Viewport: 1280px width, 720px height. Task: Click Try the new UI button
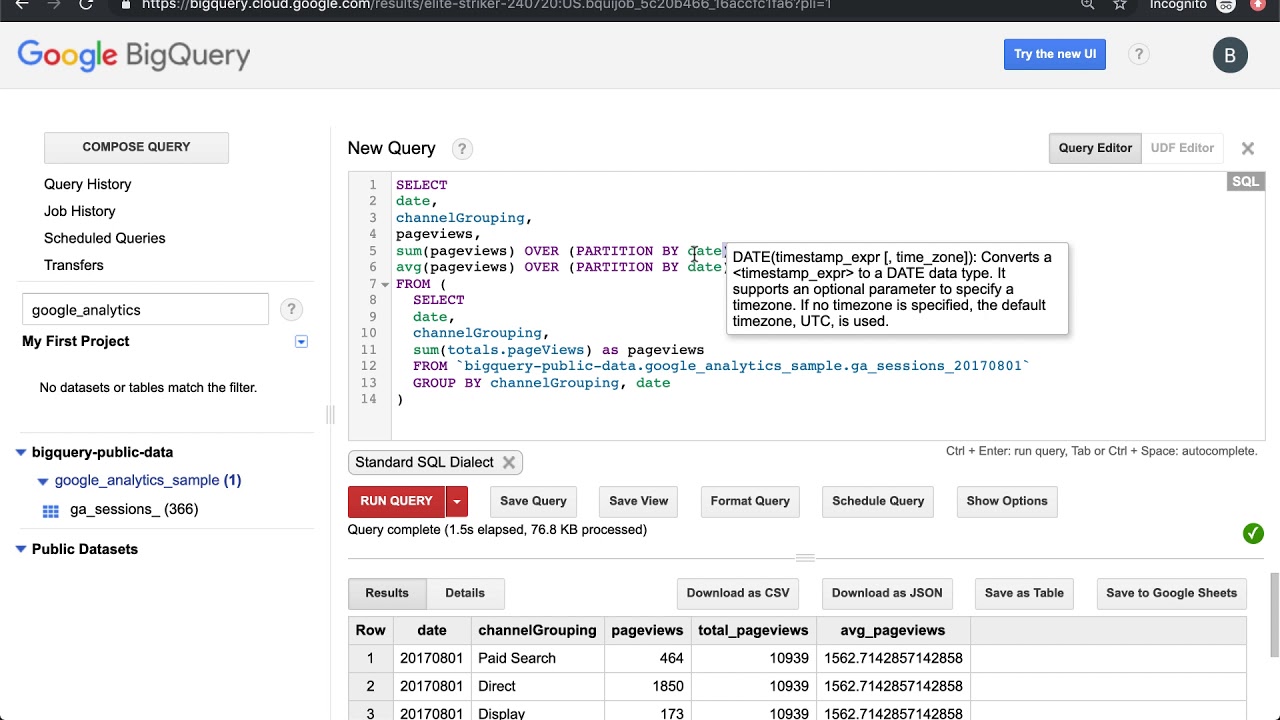click(1055, 55)
